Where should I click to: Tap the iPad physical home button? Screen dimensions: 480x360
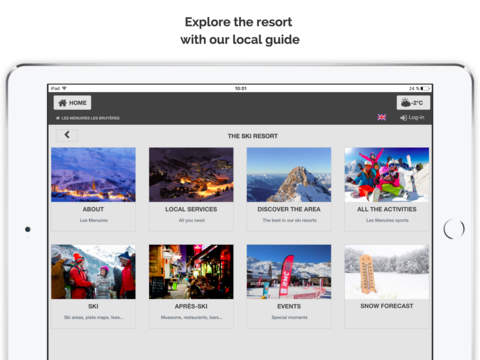(454, 229)
